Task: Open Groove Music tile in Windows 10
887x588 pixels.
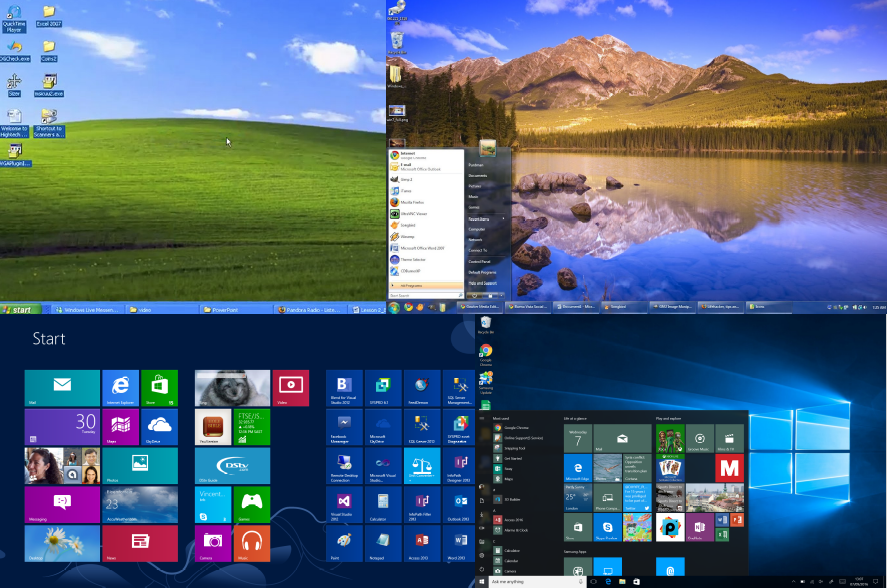Action: 700,439
